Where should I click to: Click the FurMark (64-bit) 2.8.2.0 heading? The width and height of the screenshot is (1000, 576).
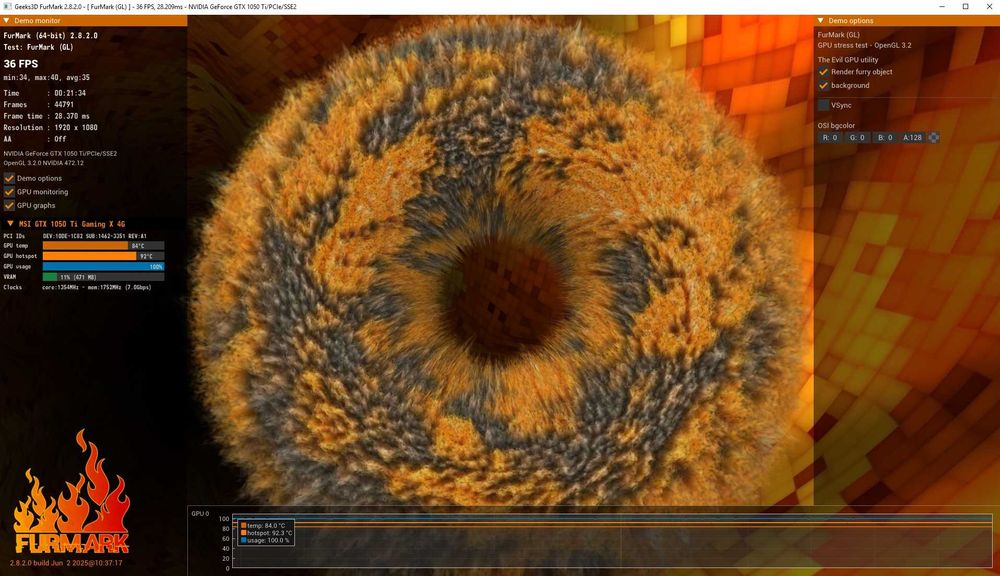tap(50, 36)
